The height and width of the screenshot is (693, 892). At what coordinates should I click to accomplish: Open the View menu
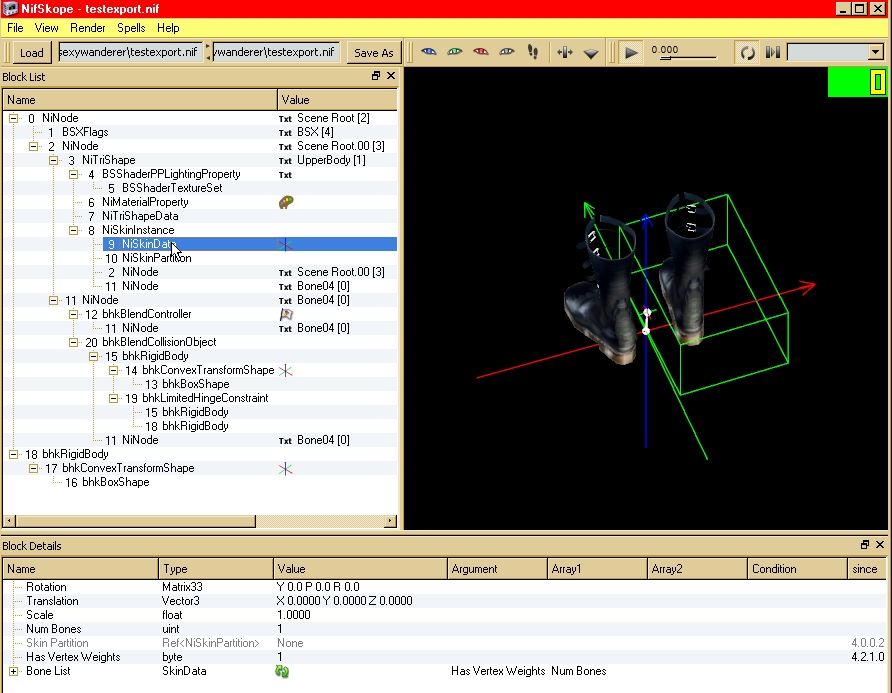(x=46, y=28)
